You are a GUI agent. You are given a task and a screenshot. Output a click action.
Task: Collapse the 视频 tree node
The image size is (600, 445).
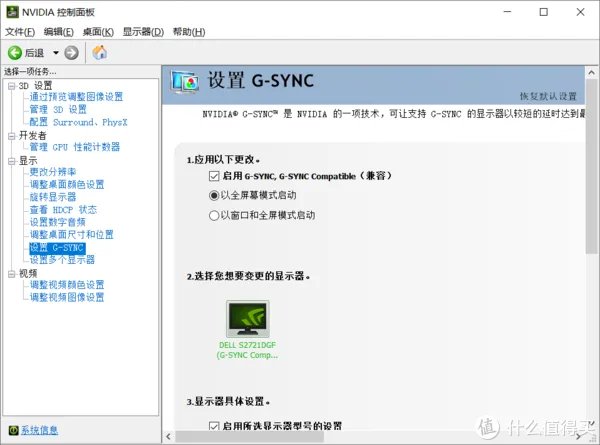click(x=11, y=274)
